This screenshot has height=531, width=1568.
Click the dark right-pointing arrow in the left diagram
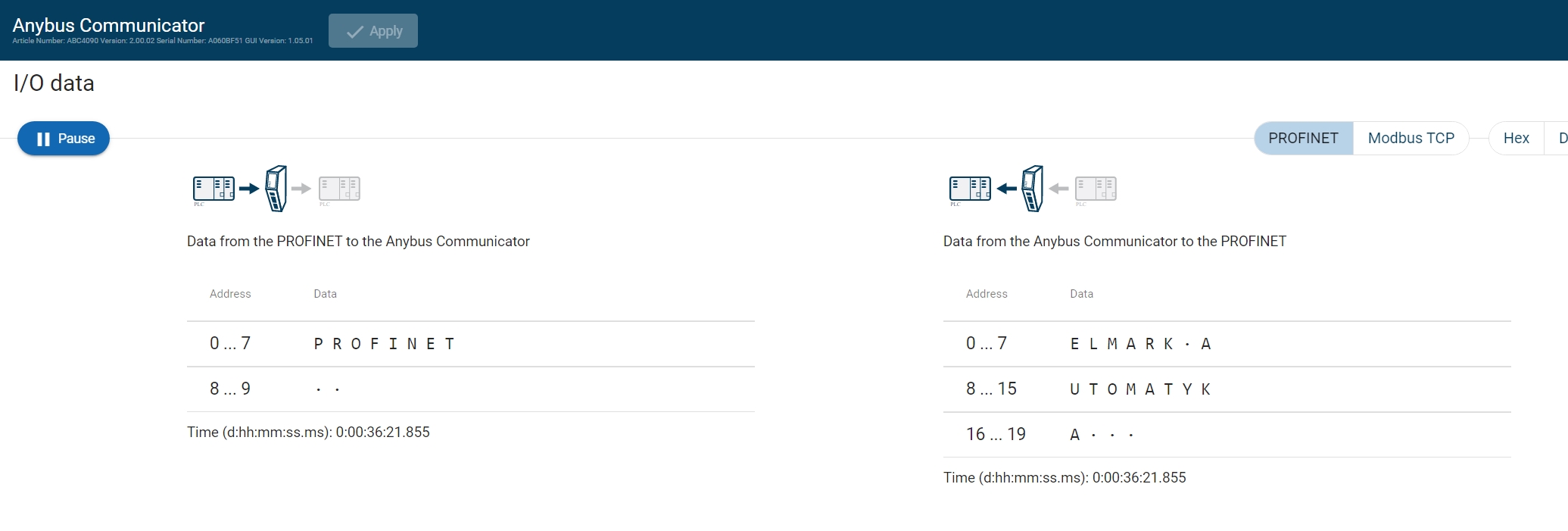click(249, 189)
